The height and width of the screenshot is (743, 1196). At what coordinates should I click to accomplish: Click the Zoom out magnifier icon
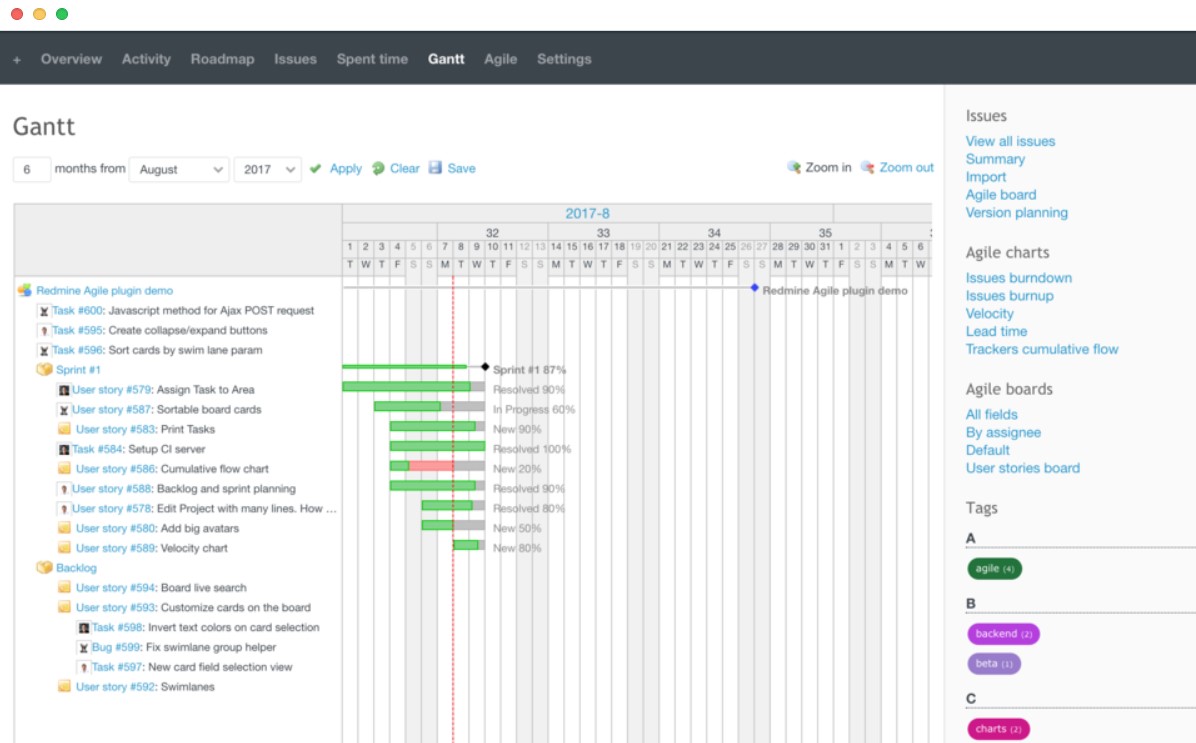coord(868,168)
